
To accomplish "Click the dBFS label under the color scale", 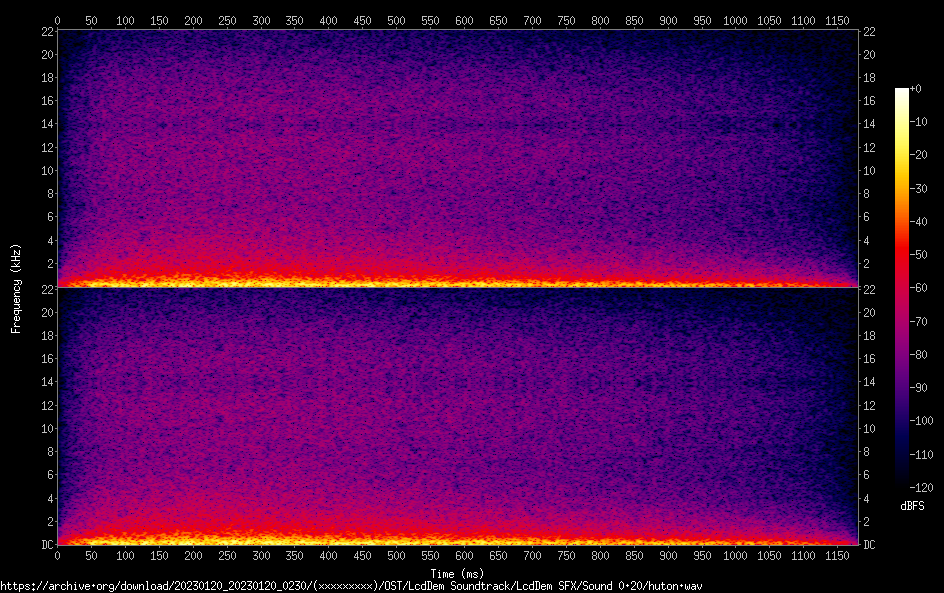I will tap(912, 506).
